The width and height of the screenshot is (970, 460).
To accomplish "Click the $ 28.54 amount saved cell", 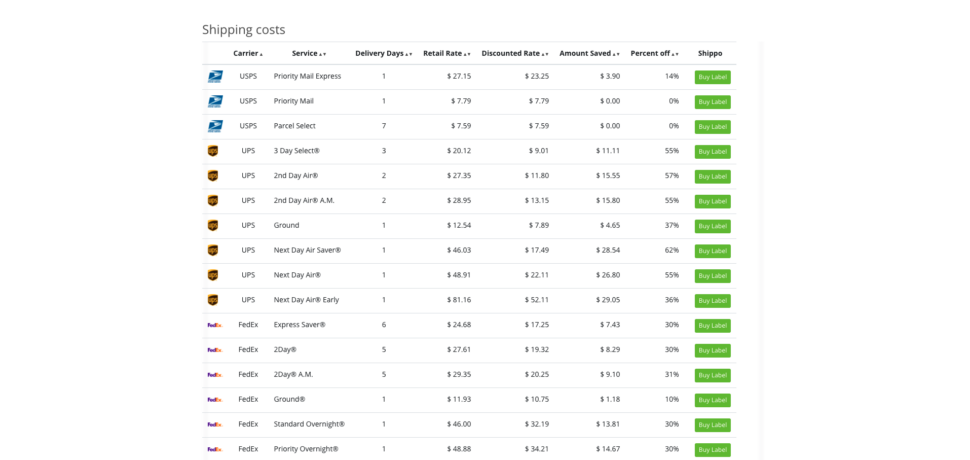I will pos(607,250).
